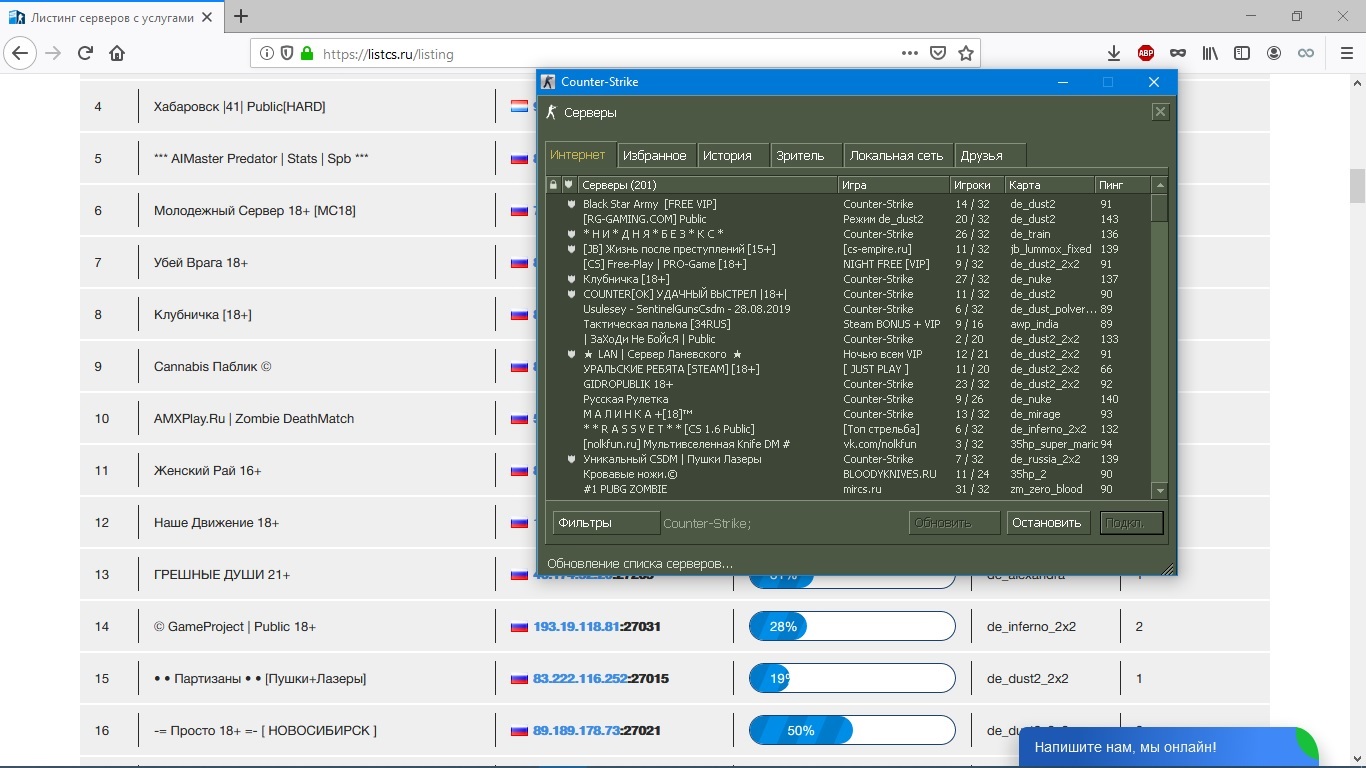Open the Зритель tab
Image resolution: width=1366 pixels, height=768 pixels.
(806, 155)
